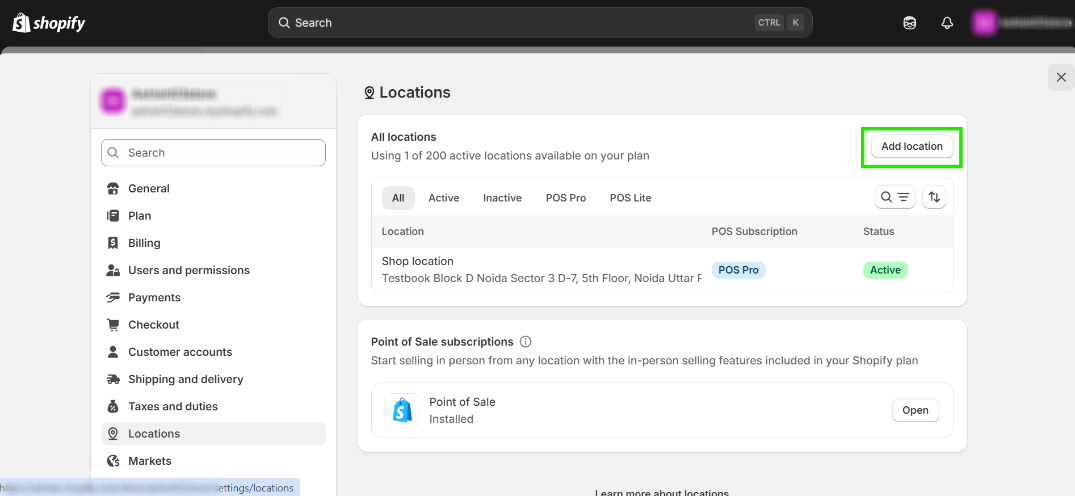This screenshot has height=496, width=1075.
Task: Open the Sidekick assistant icon in top bar
Action: click(910, 23)
